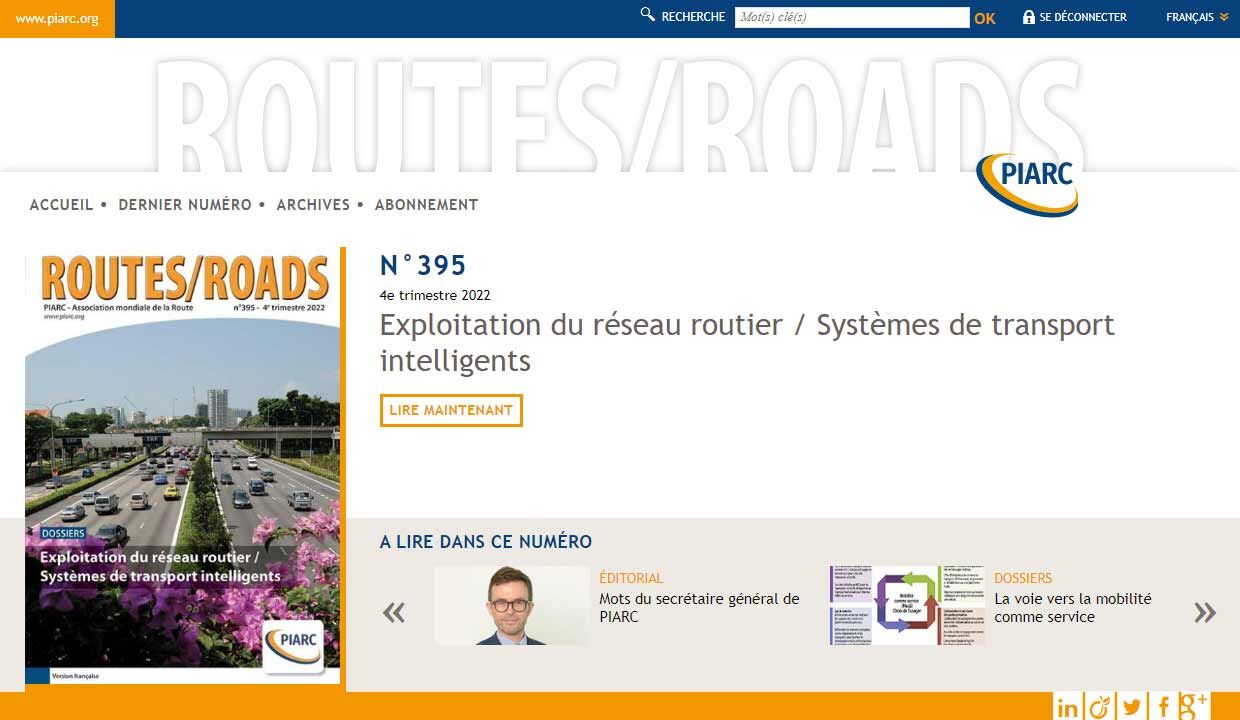Open the Facebook social icon
The image size is (1240, 720).
(x=1163, y=708)
